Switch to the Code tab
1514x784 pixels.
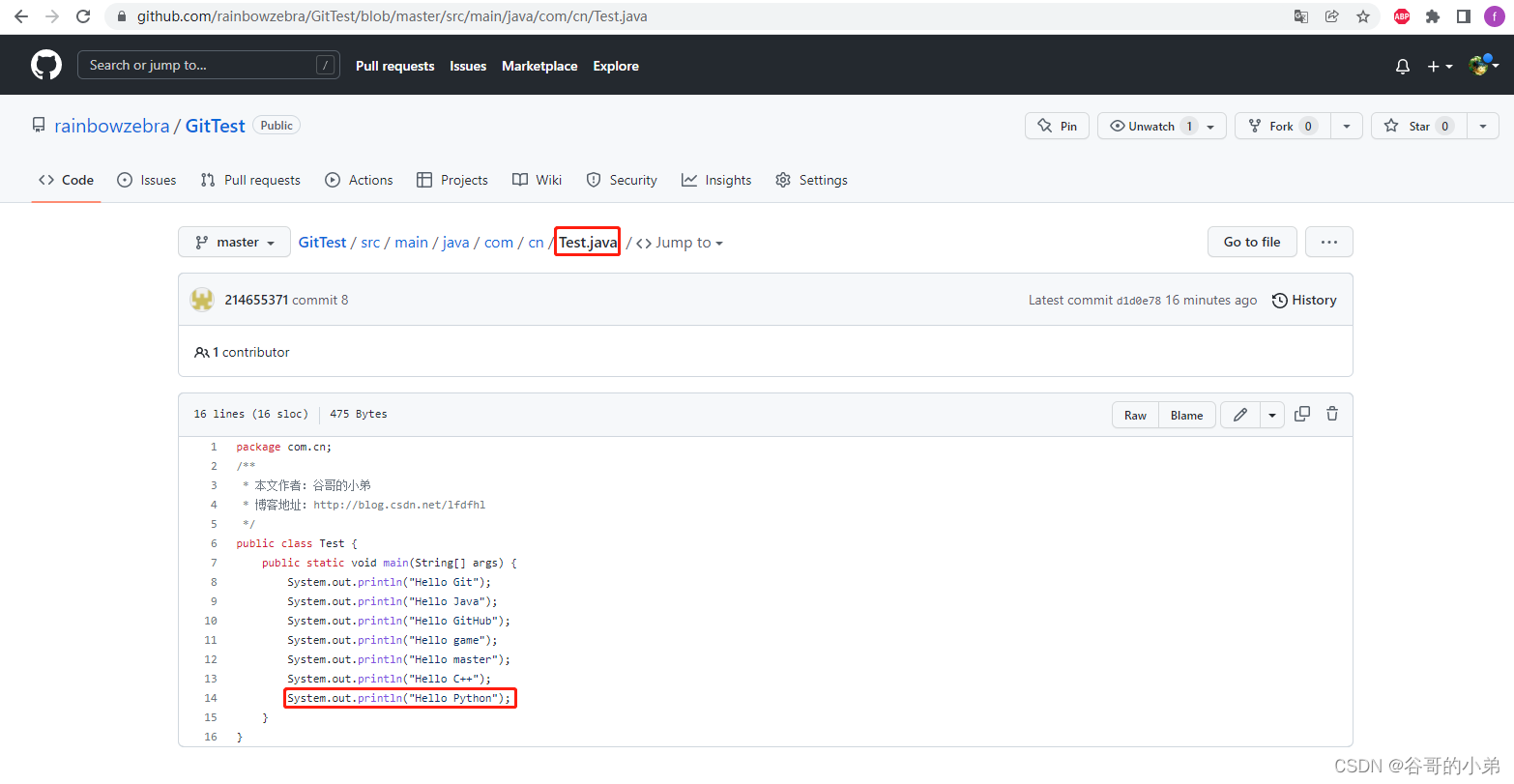pos(66,180)
